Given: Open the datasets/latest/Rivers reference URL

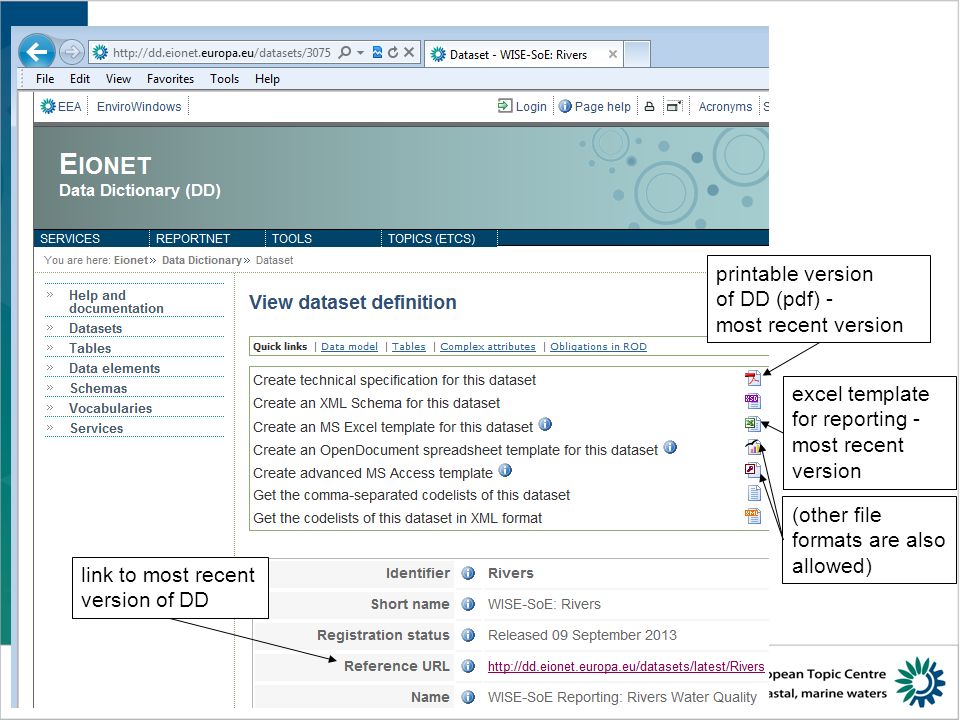Looking at the screenshot, I should click(626, 666).
